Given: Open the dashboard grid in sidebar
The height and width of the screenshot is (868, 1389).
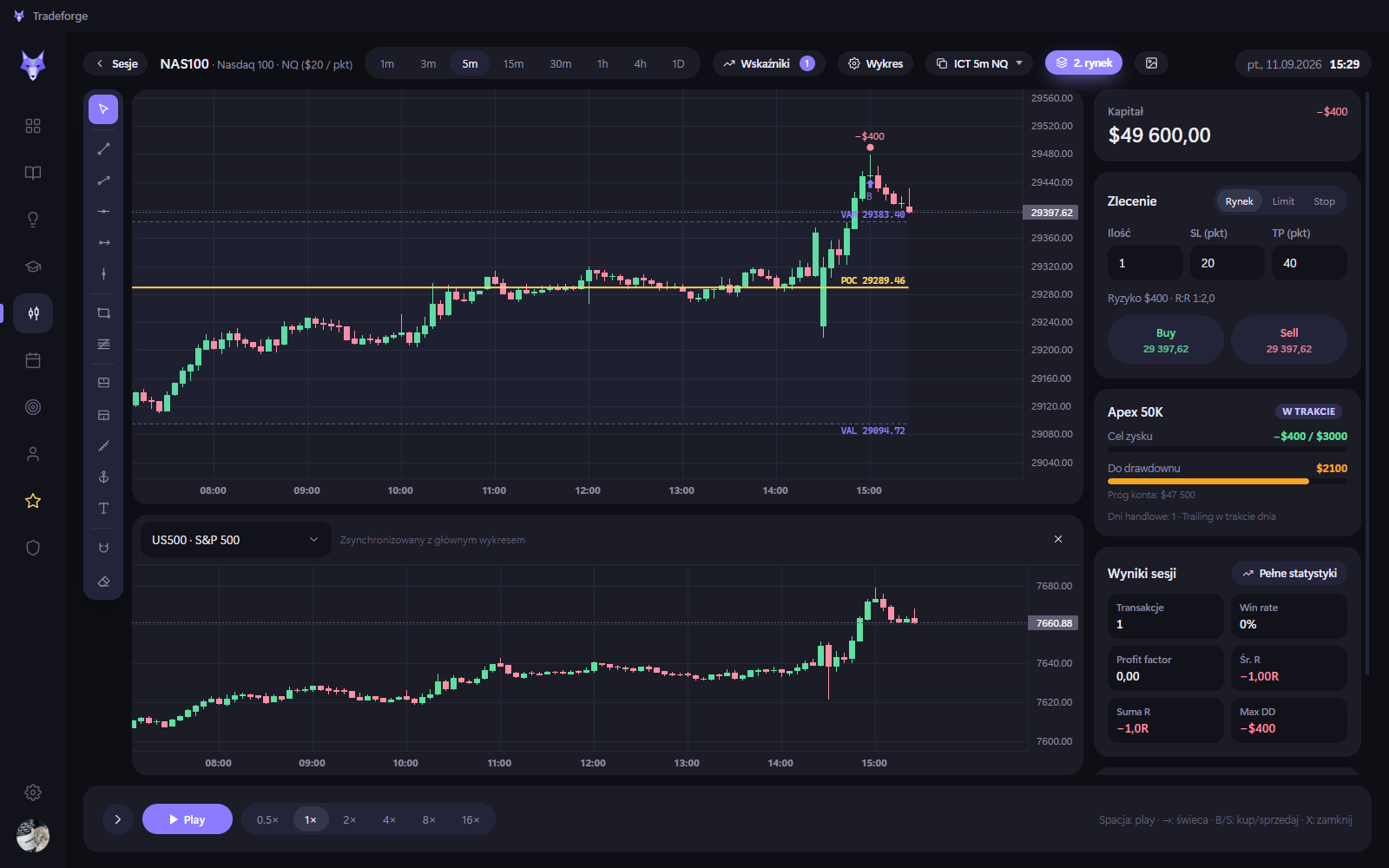Looking at the screenshot, I should coord(33,126).
